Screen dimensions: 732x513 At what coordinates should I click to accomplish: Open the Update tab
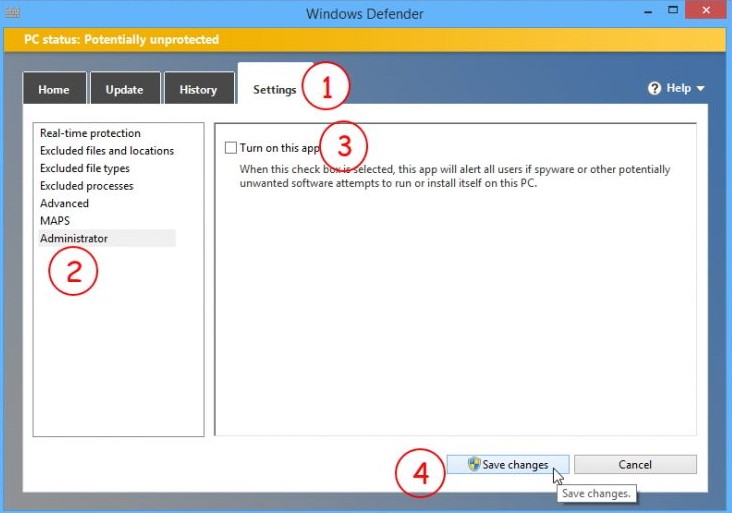point(124,90)
